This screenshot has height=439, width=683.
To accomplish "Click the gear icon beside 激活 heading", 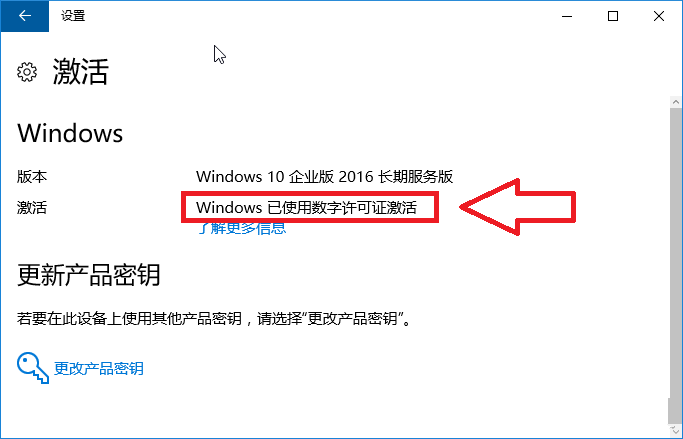I will pyautogui.click(x=27, y=72).
